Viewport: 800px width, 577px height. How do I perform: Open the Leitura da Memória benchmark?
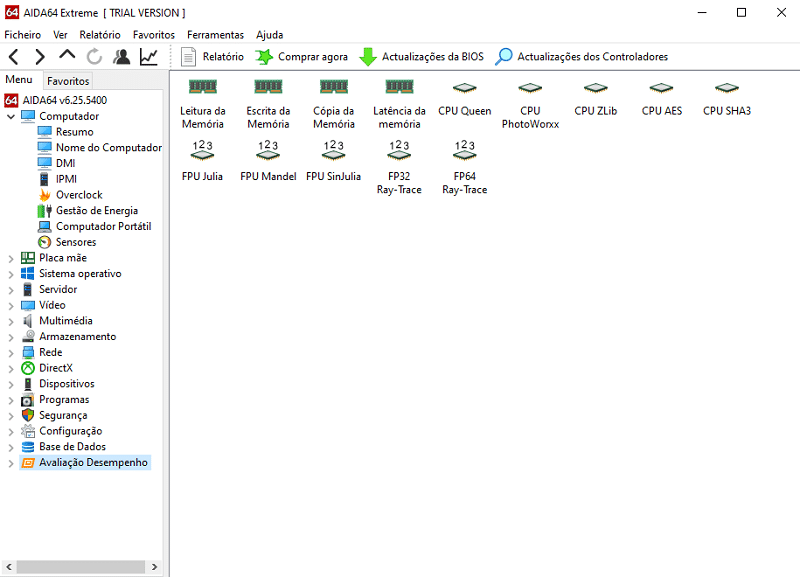(203, 105)
